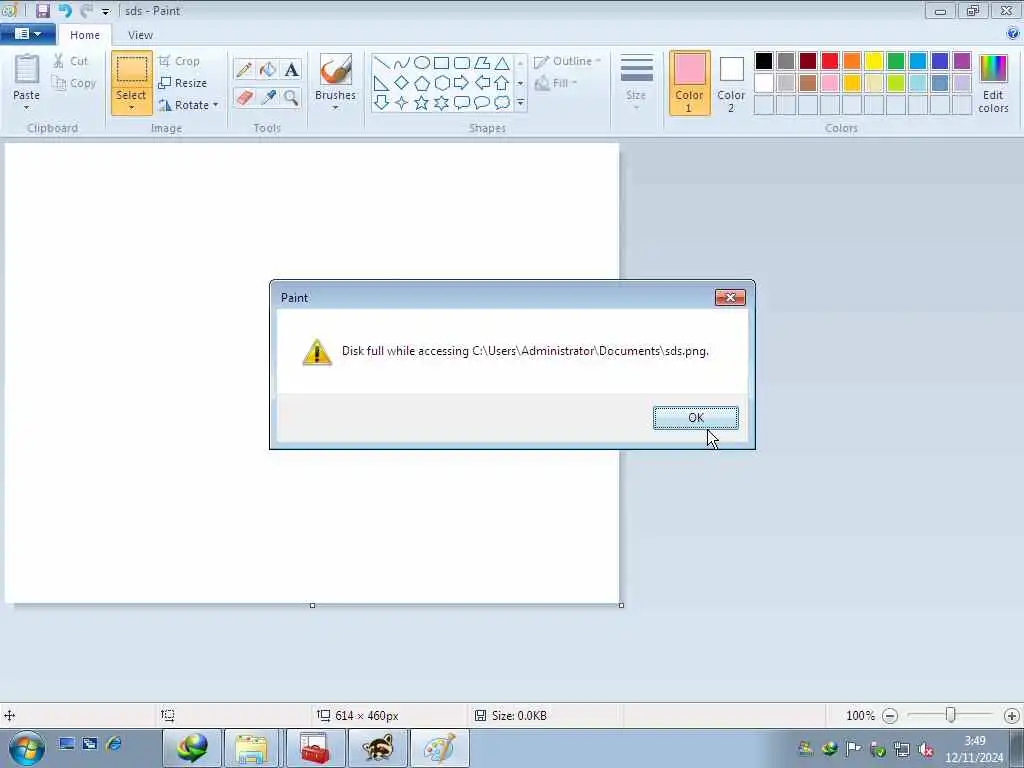This screenshot has height=768, width=1024.
Task: Open the Size line thickness dropdown
Action: 636,80
